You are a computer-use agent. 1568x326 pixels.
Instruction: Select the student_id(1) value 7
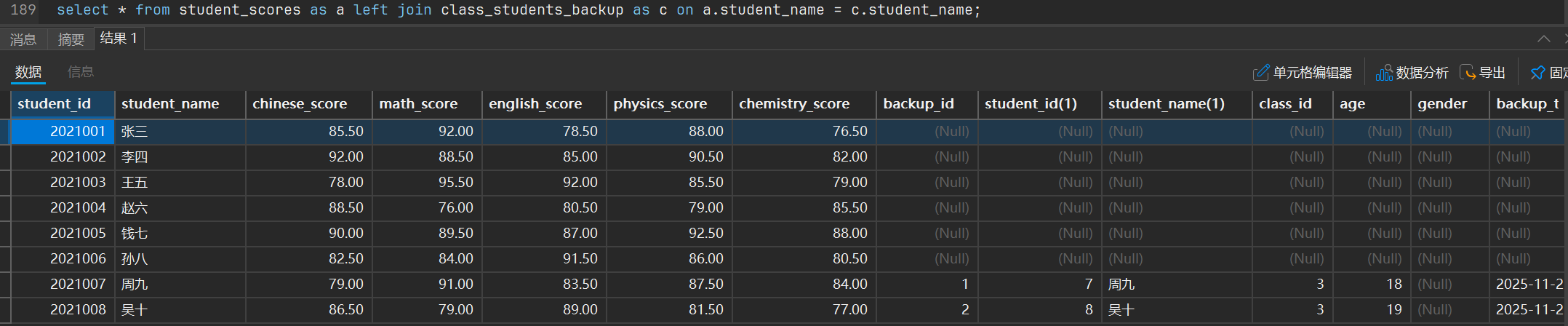click(x=1040, y=285)
